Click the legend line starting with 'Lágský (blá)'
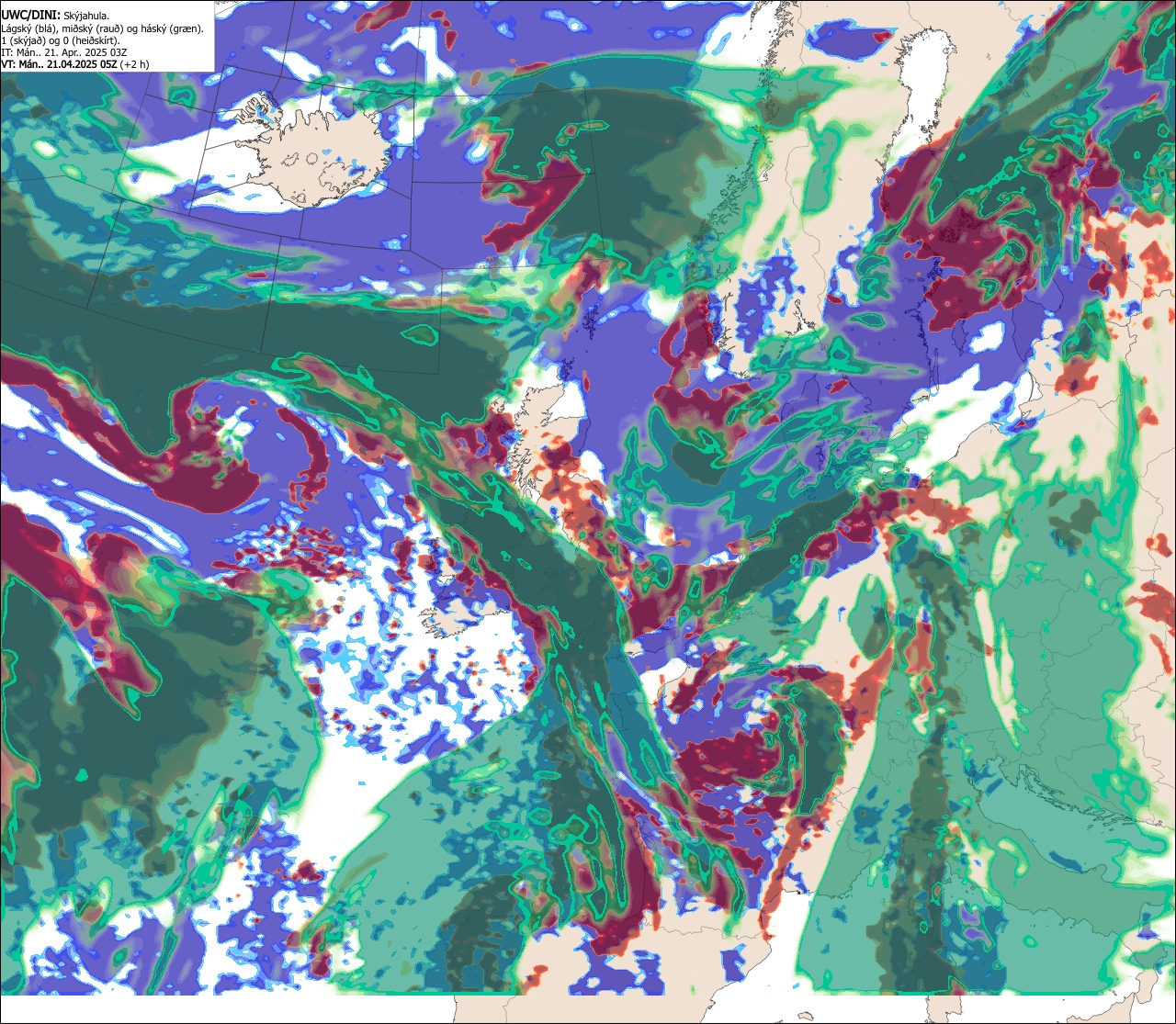1176x1024 pixels. click(103, 28)
